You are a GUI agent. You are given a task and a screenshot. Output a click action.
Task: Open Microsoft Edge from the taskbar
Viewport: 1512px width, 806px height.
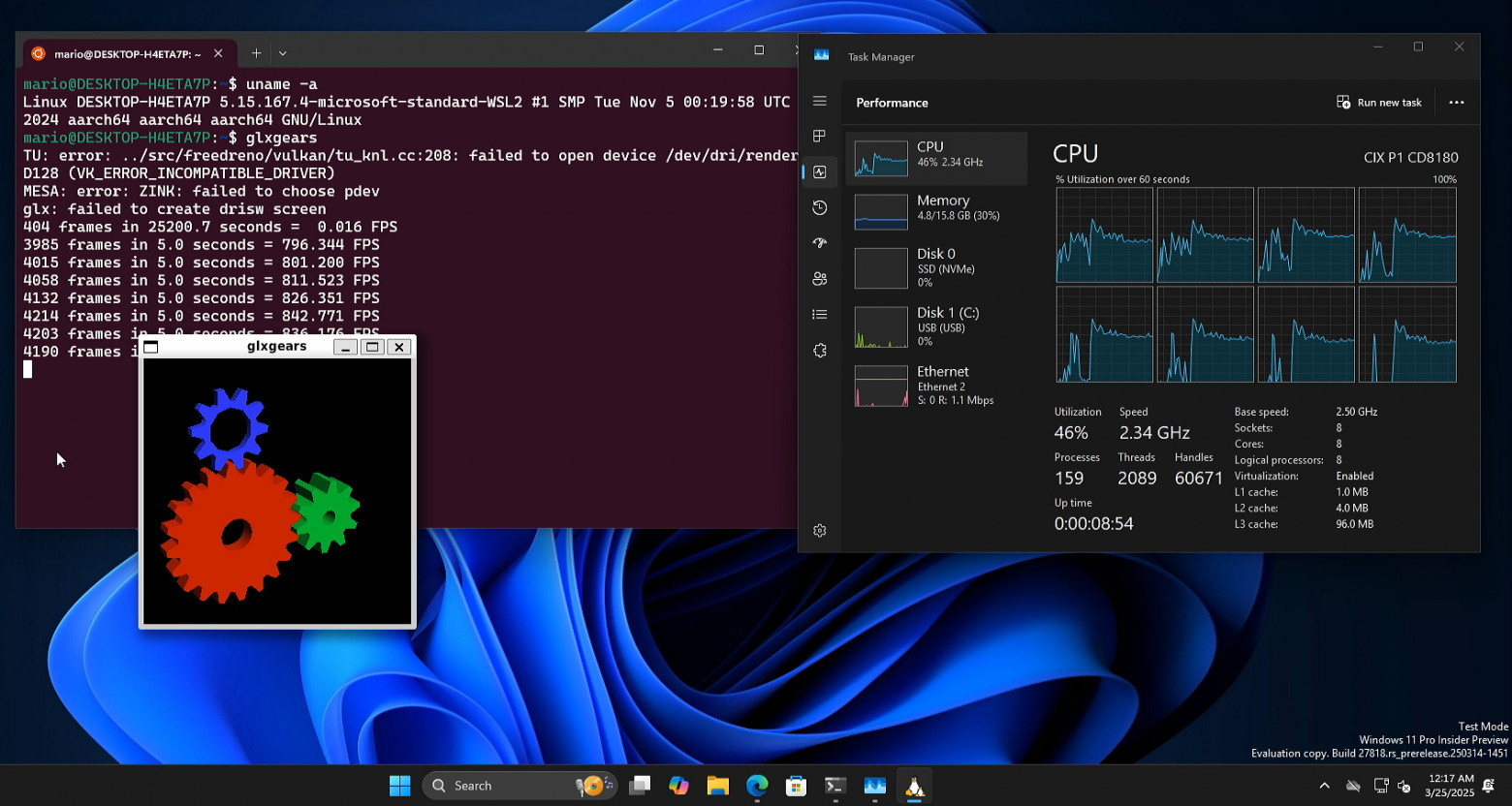tap(756, 786)
